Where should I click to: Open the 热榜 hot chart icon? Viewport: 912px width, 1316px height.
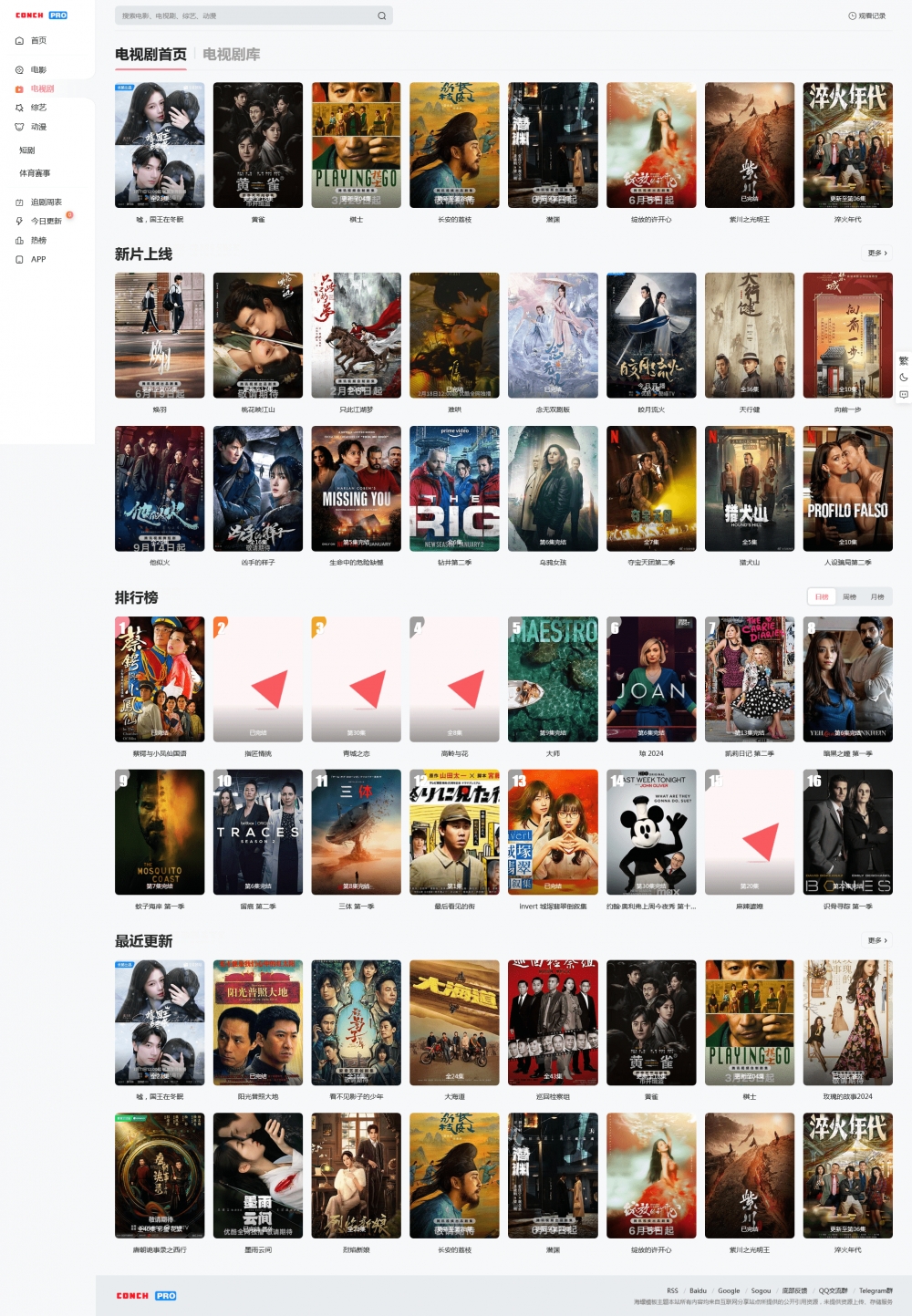point(19,241)
